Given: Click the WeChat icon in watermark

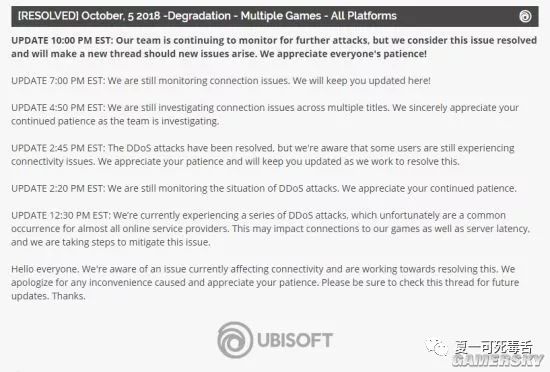Looking at the screenshot, I should (436, 347).
